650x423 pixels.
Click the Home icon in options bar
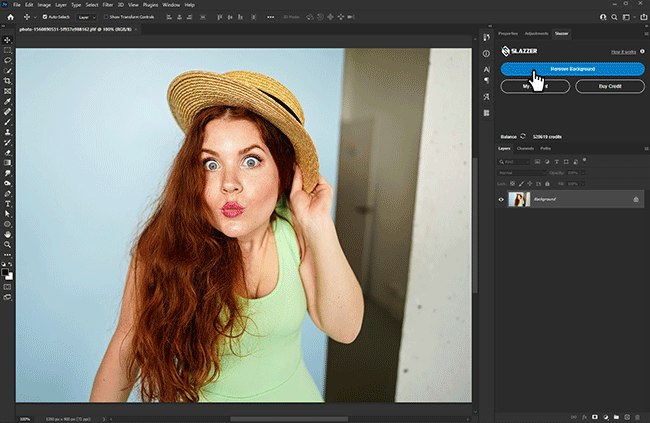tap(10, 17)
